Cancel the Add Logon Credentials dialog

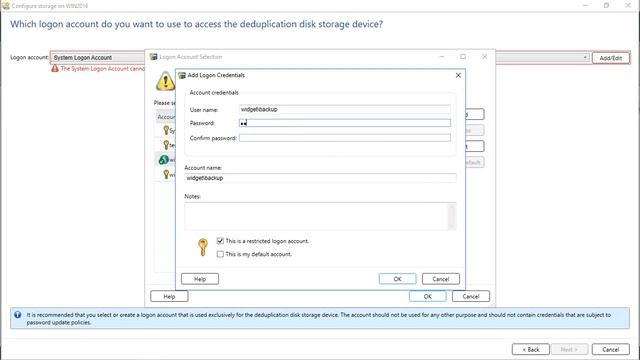[x=440, y=279]
